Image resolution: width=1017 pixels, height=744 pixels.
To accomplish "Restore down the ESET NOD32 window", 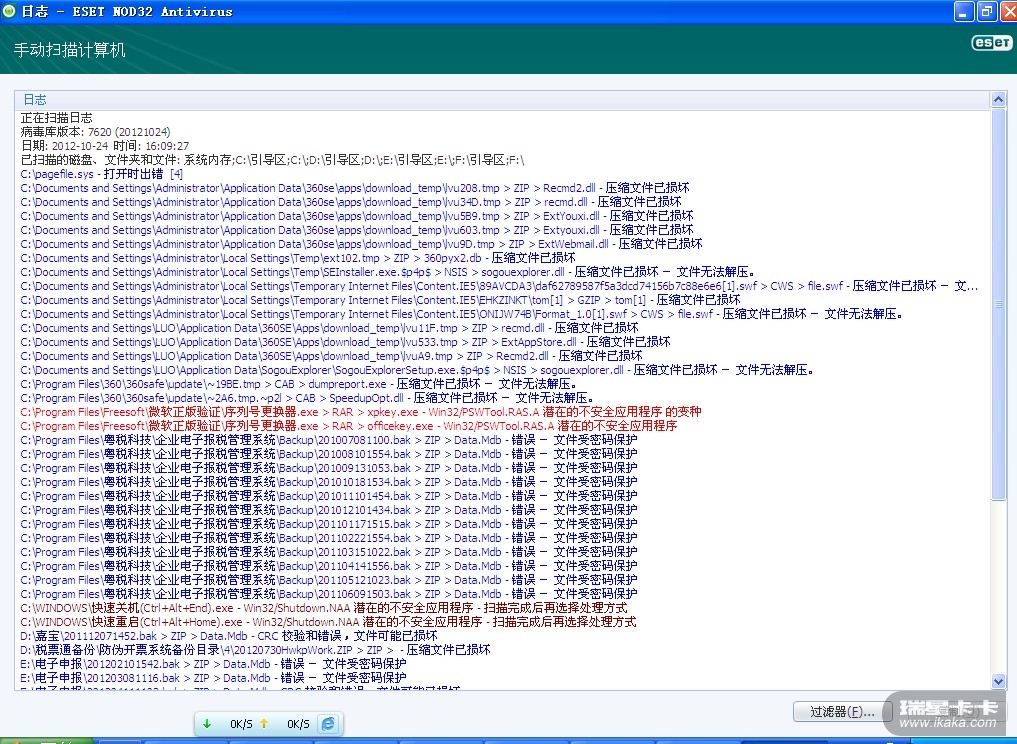I will [x=985, y=11].
